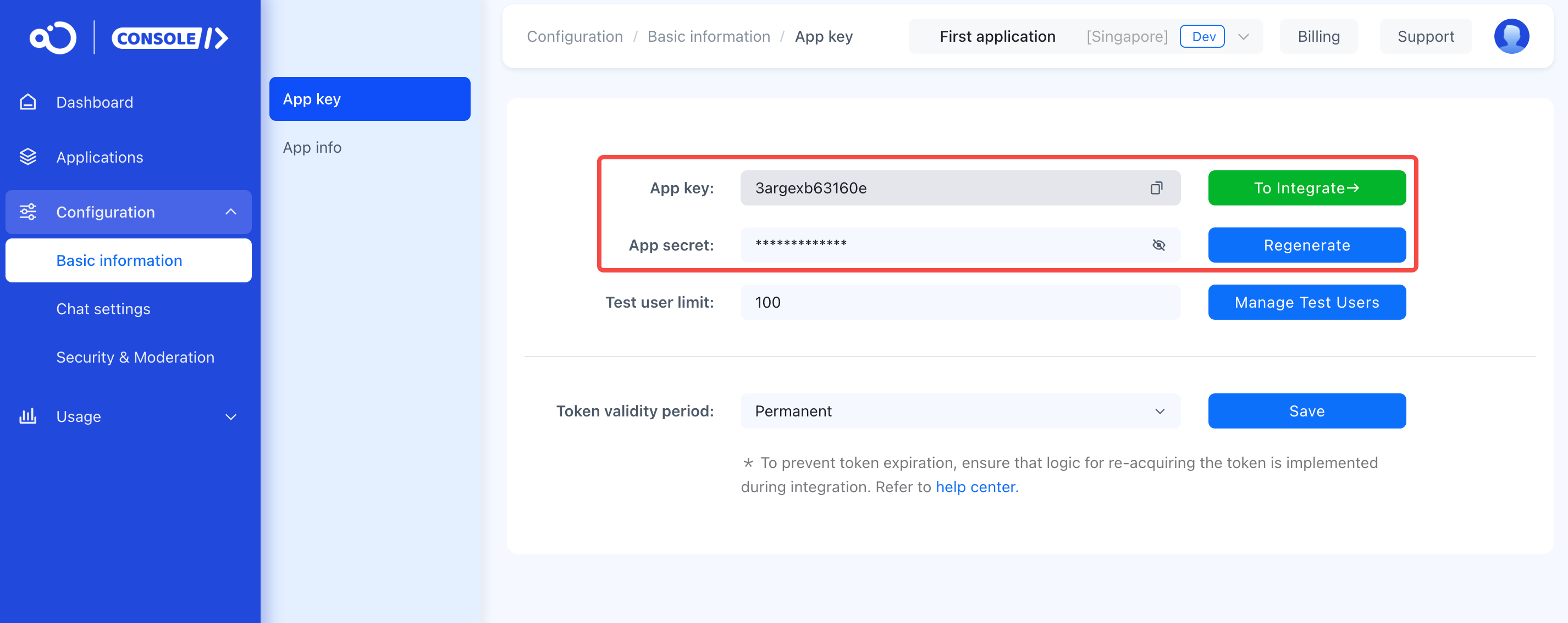Click the Dashboard home icon
This screenshot has height=623, width=1568.
coord(28,102)
